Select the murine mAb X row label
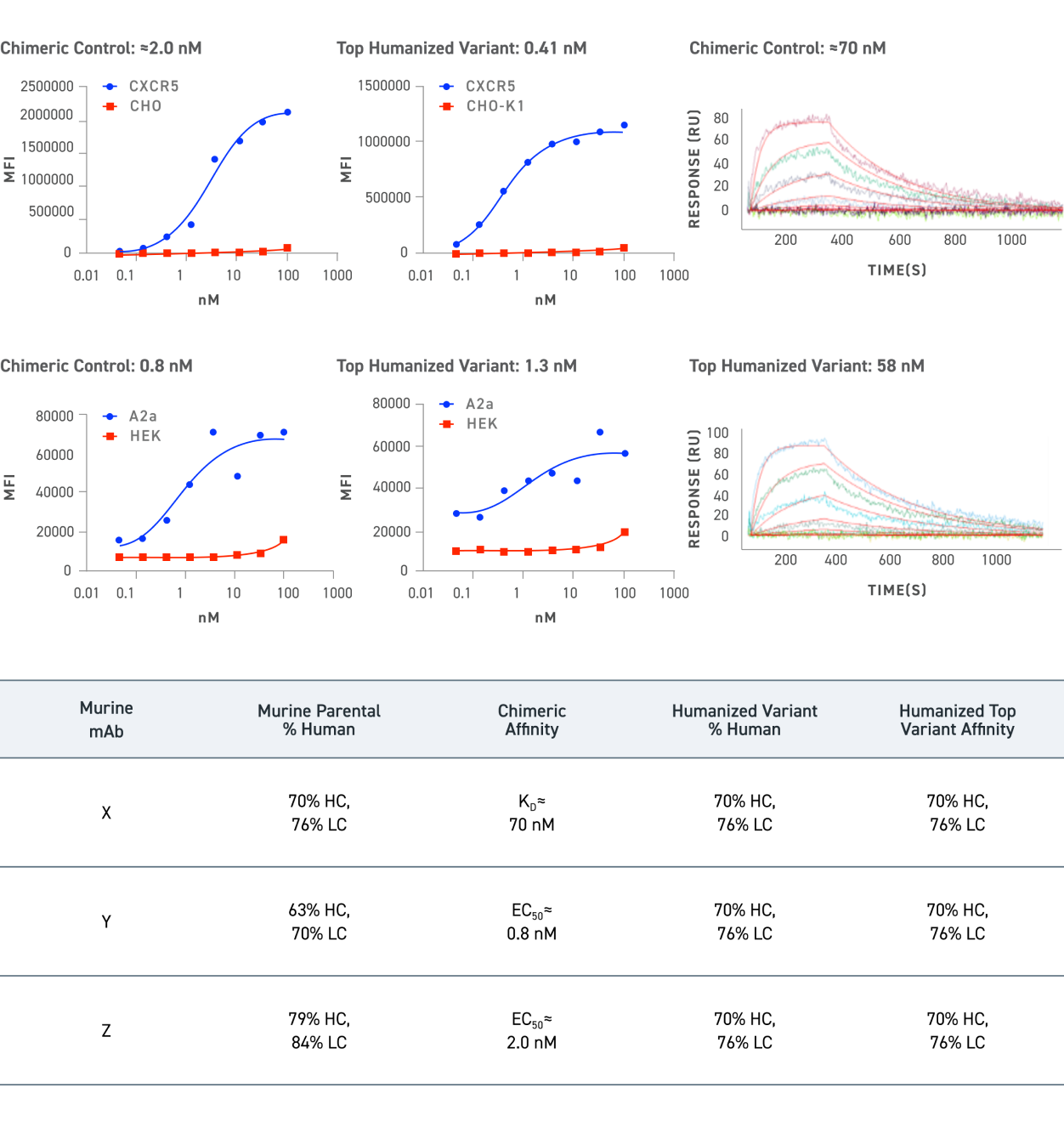This screenshot has width=1064, height=1122. [x=106, y=813]
